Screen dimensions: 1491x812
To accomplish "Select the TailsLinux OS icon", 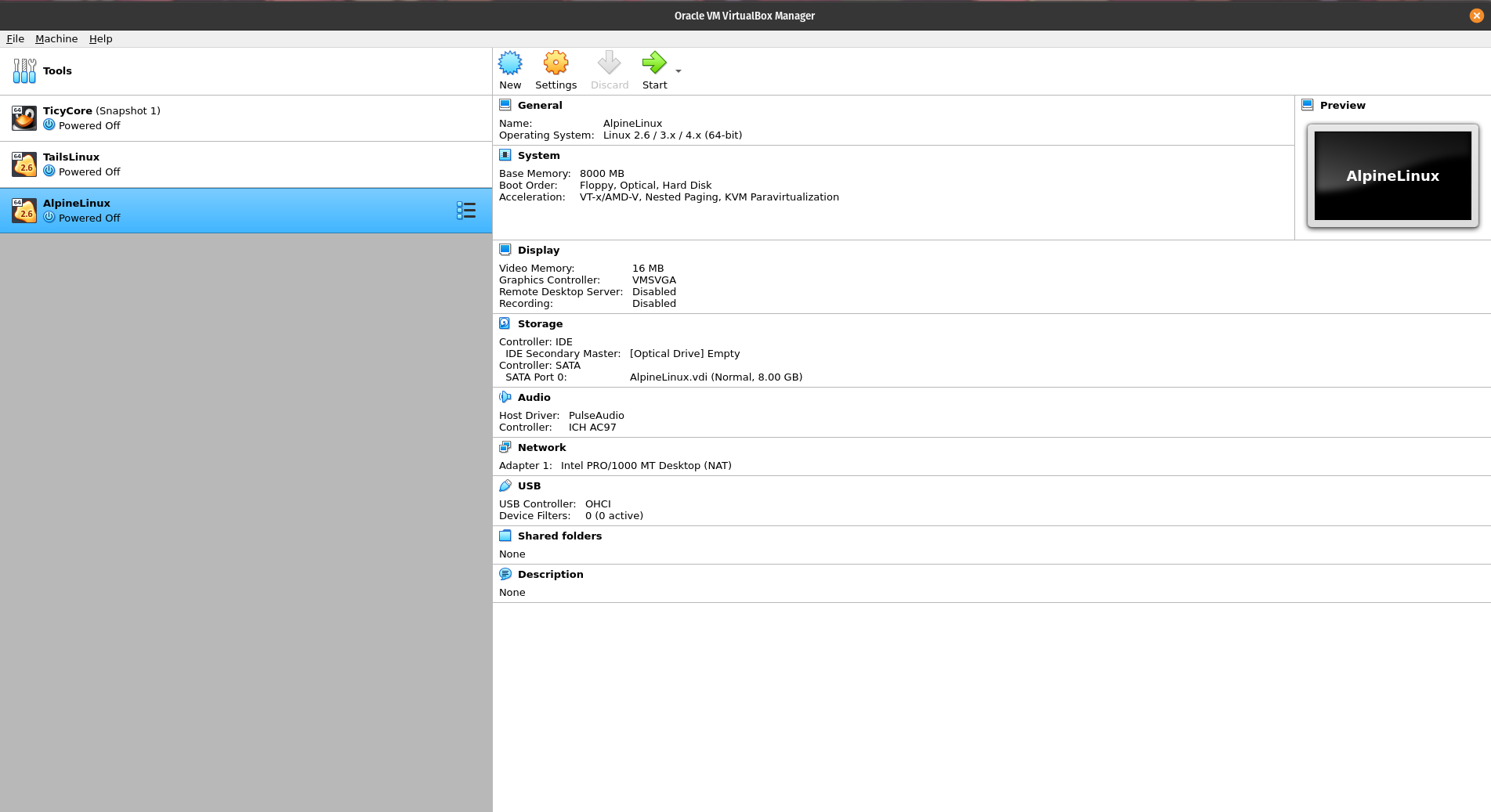I will (24, 164).
